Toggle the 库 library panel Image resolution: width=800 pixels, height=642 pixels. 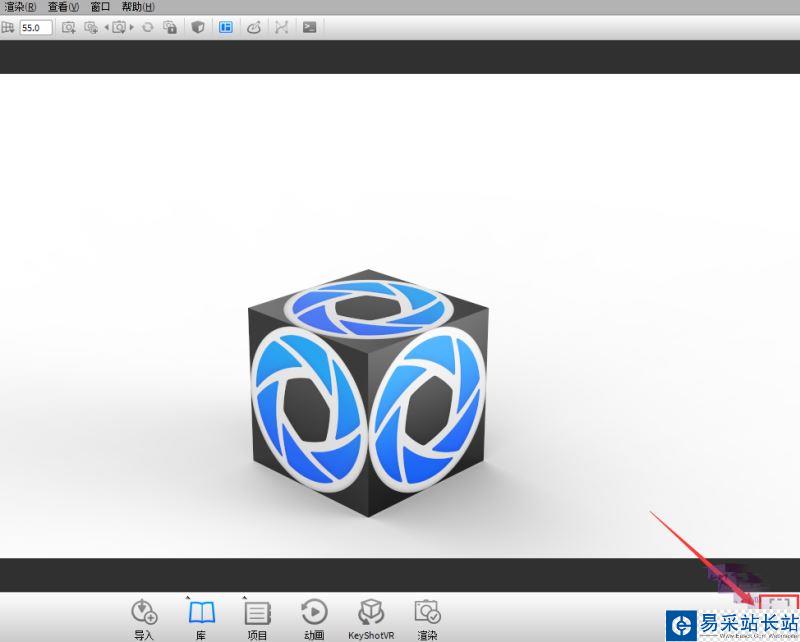click(202, 619)
